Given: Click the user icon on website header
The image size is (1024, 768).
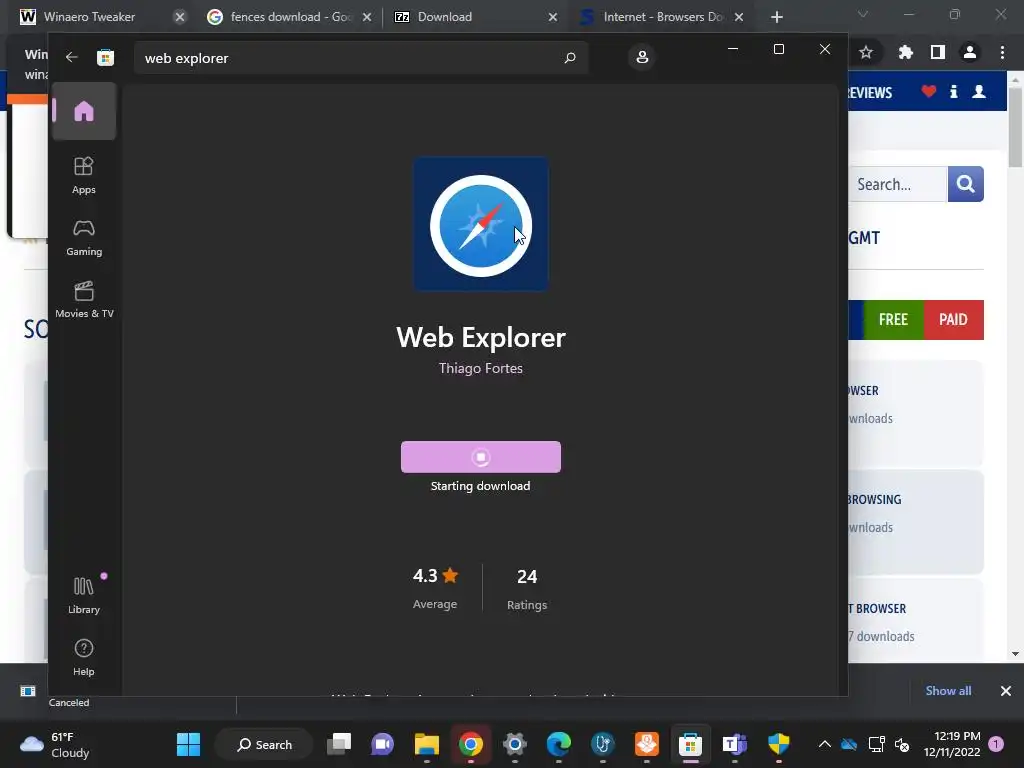Looking at the screenshot, I should tap(979, 91).
